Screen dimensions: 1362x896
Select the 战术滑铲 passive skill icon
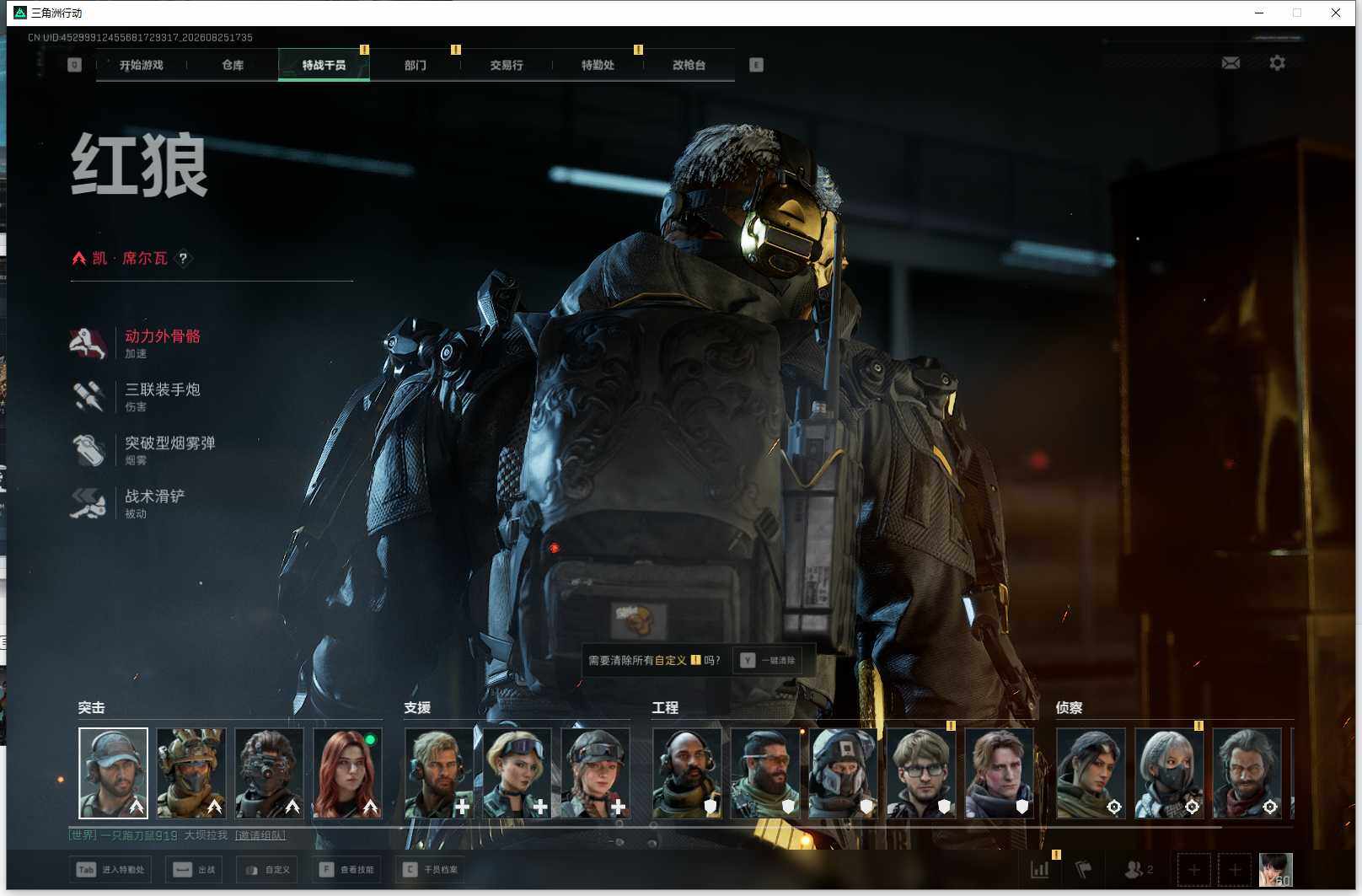88,502
